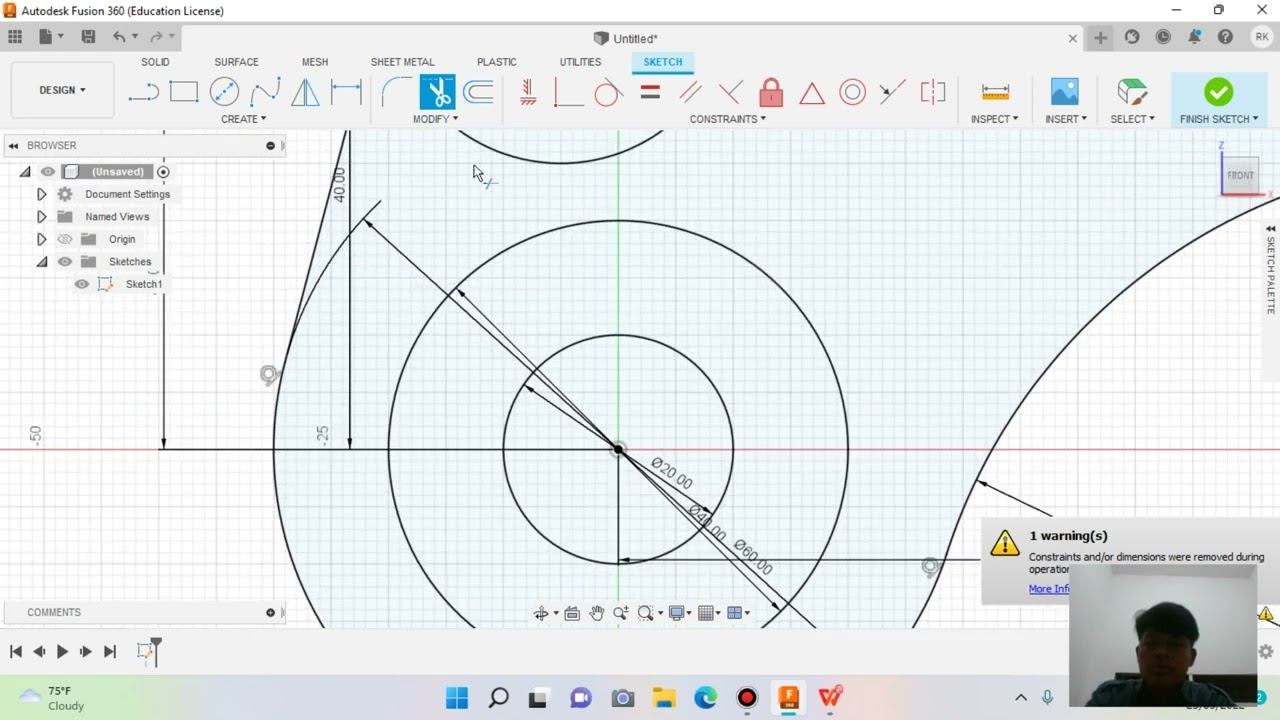Activate the Unsaved component radio button
The height and width of the screenshot is (720, 1280).
pos(163,172)
